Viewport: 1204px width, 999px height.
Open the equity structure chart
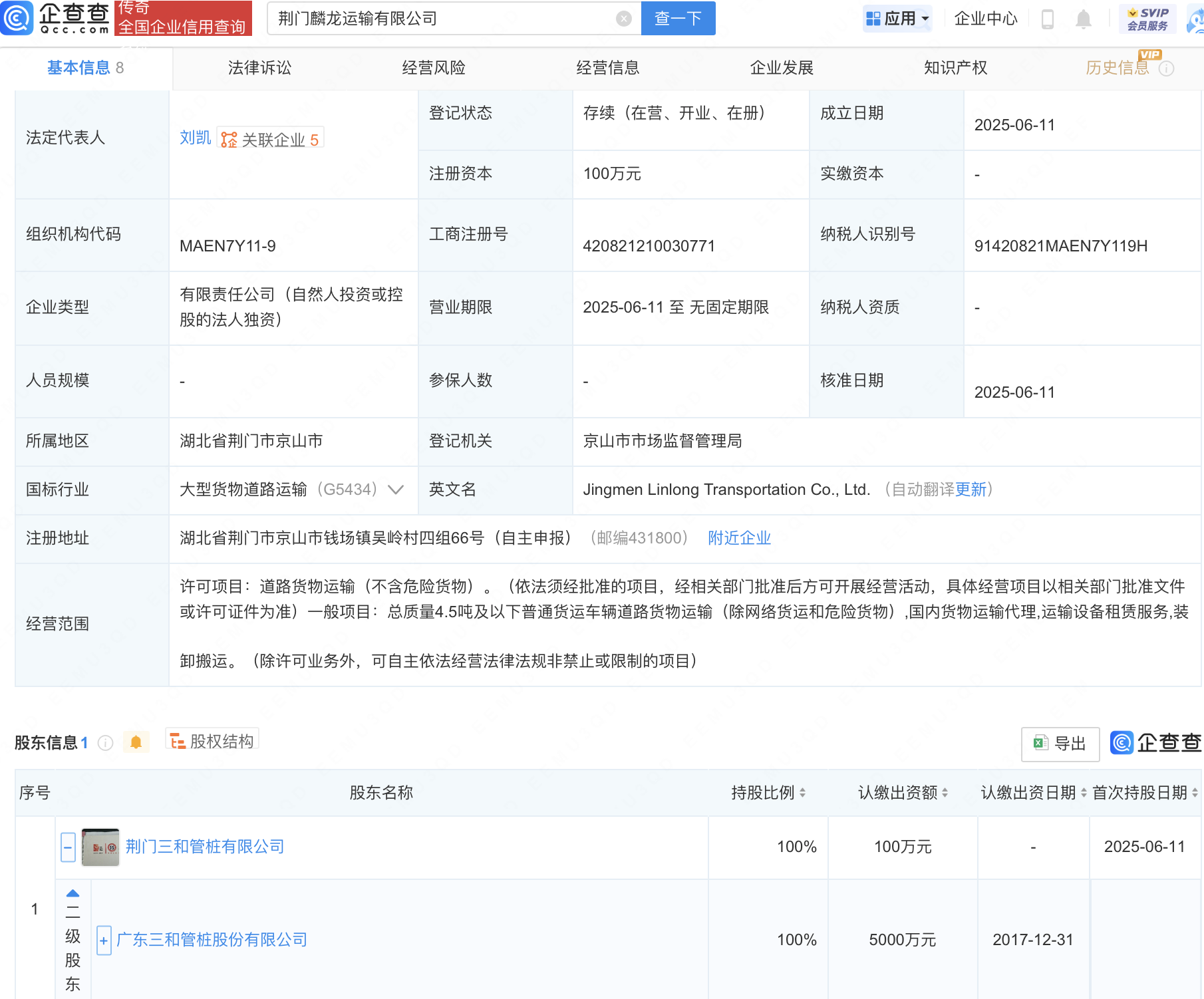point(212,741)
